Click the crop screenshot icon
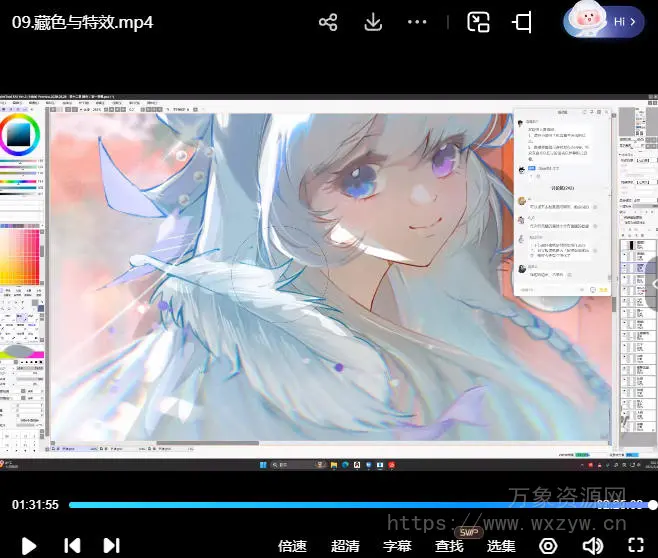Viewport: 658px width, 558px height. [x=522, y=22]
